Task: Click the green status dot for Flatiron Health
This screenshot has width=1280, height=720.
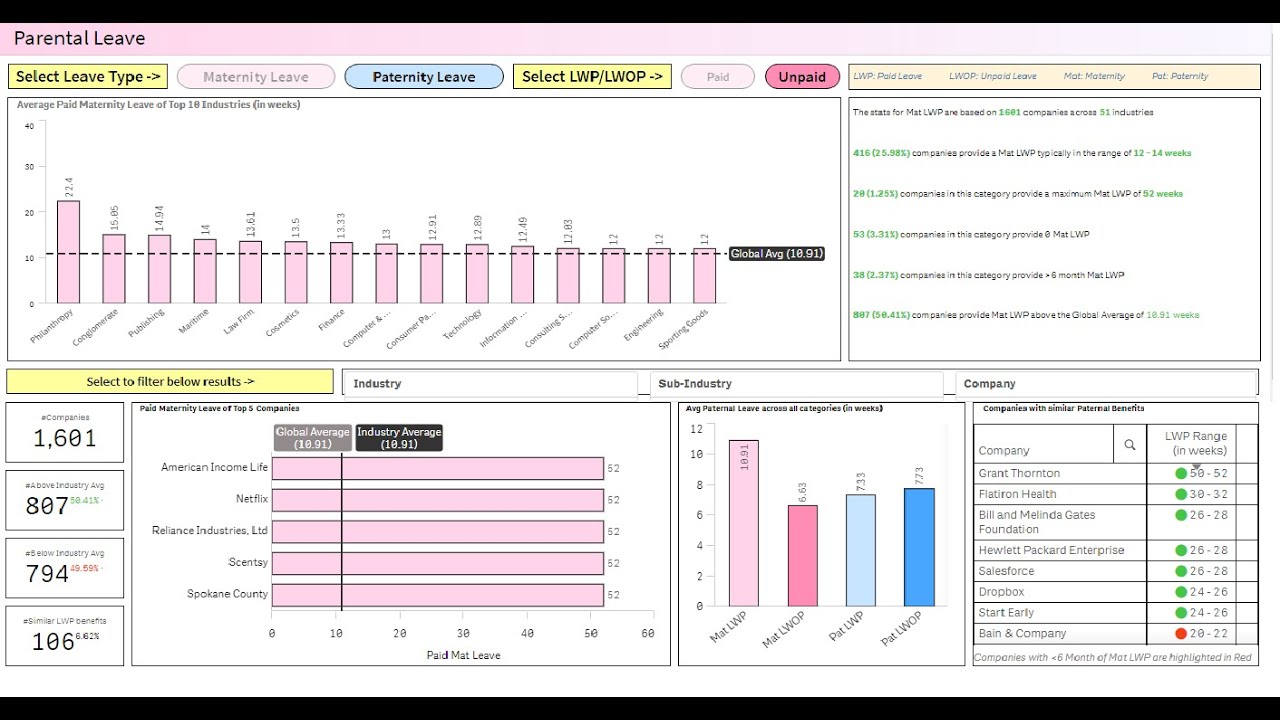Action: pos(1181,494)
